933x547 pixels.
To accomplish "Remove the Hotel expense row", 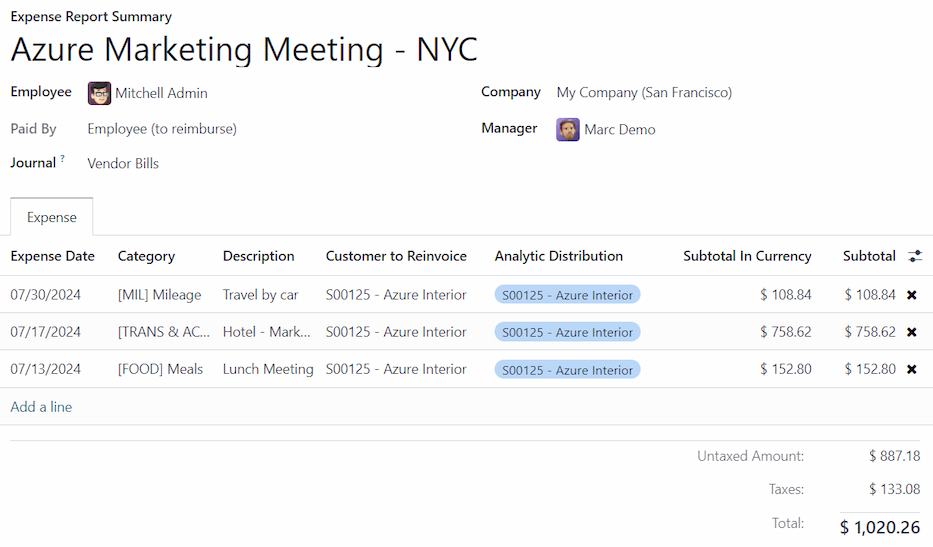I will pos(911,332).
